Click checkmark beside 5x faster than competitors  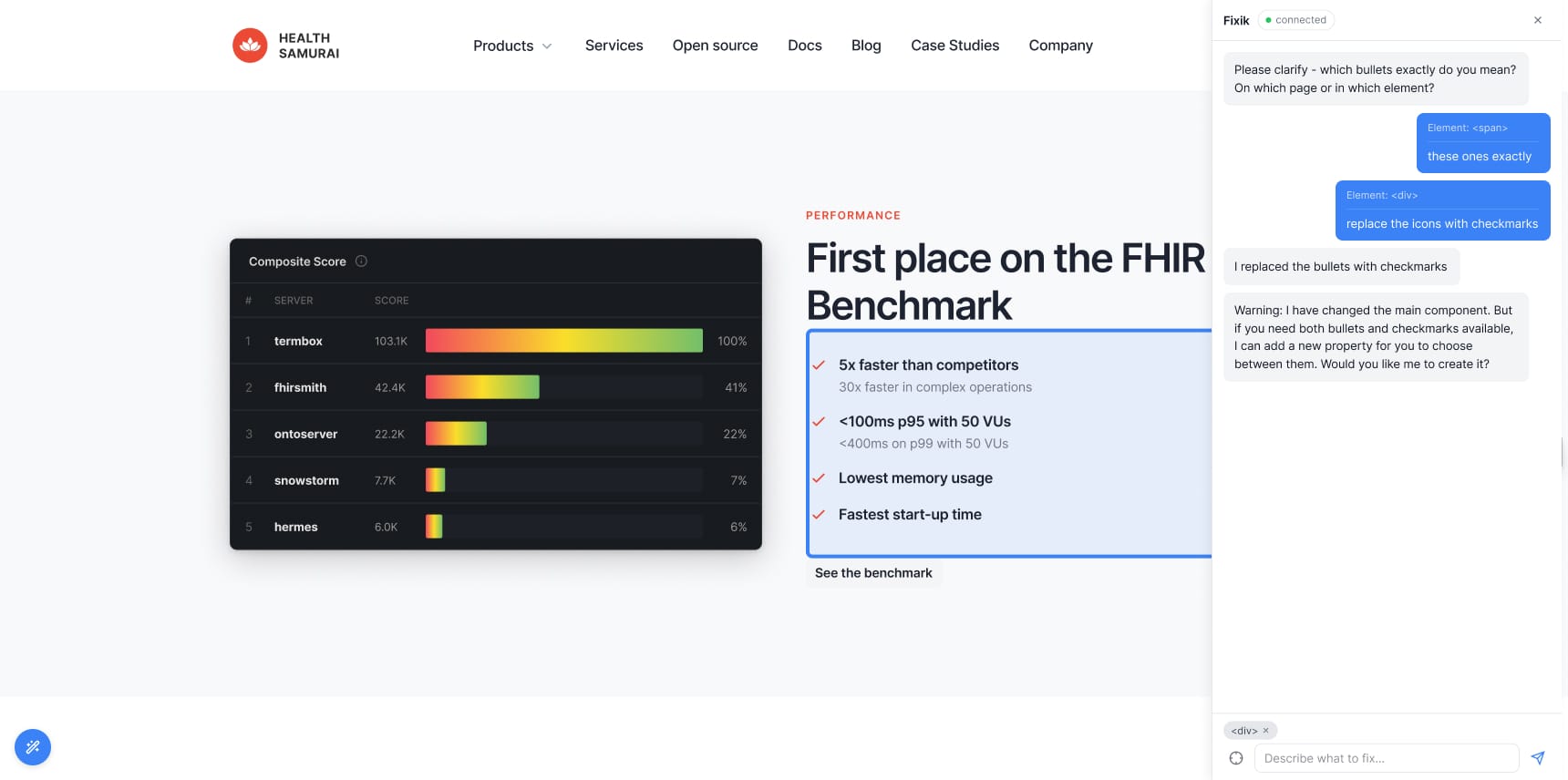(x=819, y=365)
